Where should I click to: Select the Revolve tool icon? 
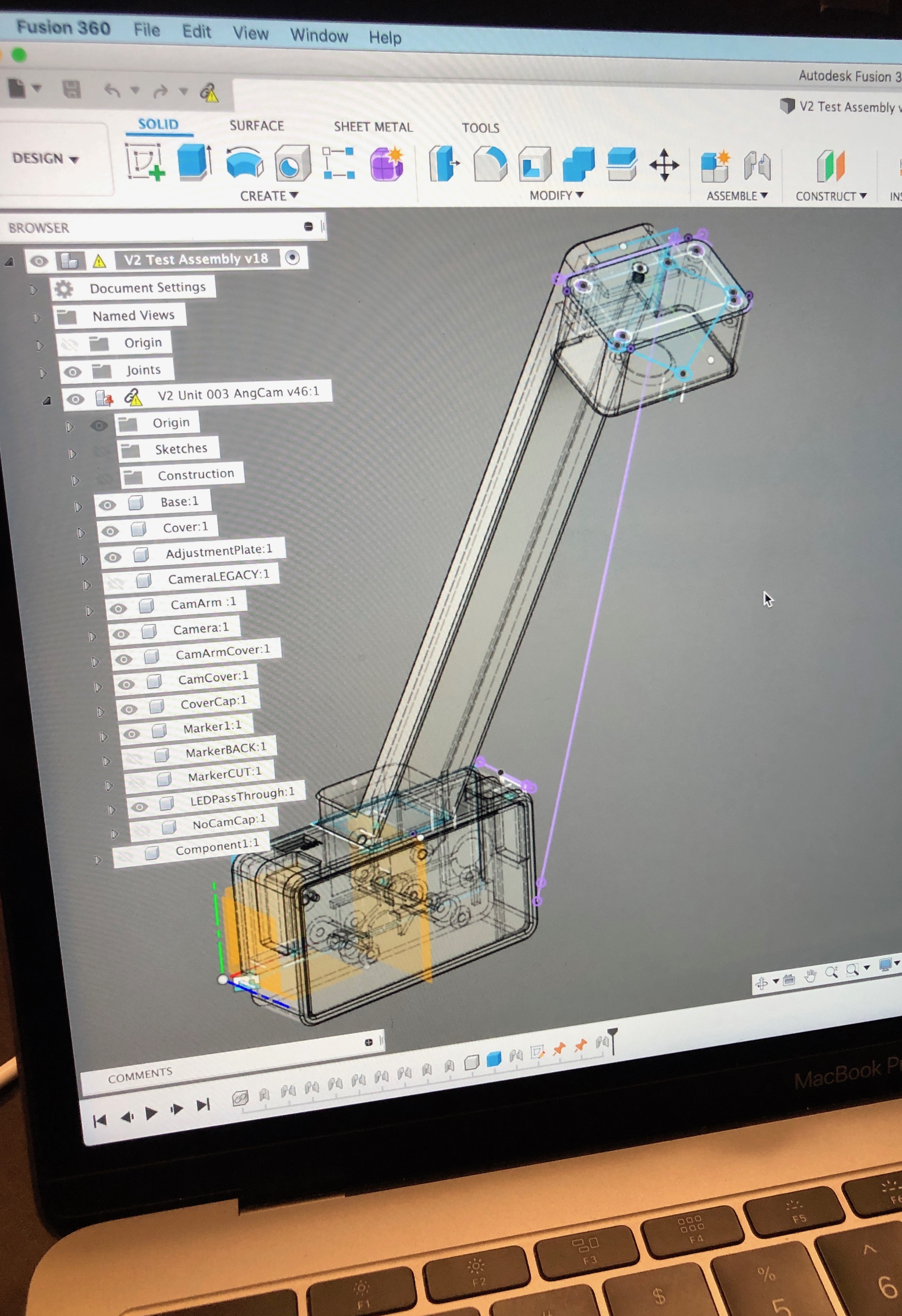244,163
